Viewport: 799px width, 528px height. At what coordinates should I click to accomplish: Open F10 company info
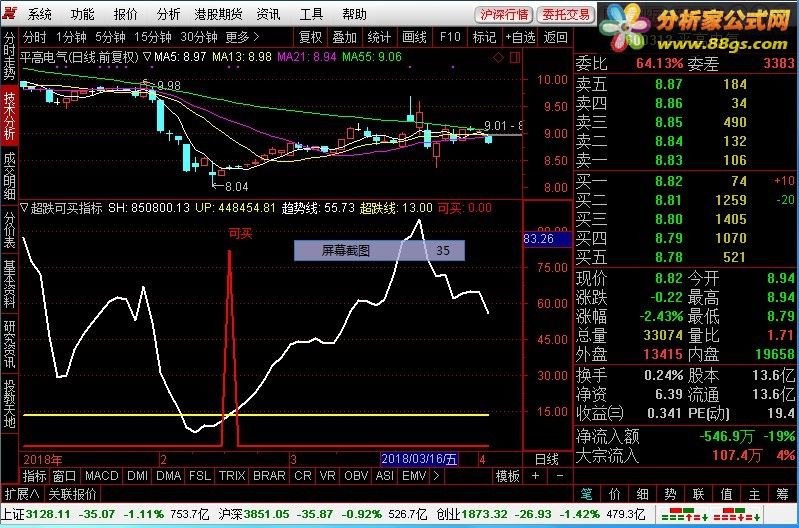coord(450,37)
